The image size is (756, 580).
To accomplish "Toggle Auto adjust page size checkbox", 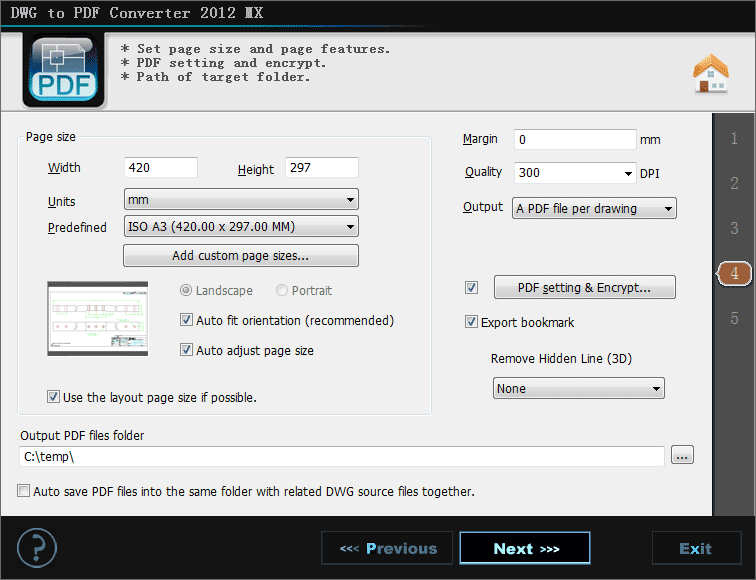I will tap(186, 350).
